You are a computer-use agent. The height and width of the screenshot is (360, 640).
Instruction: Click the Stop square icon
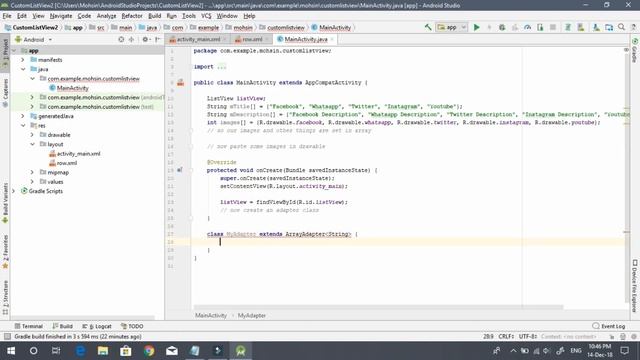553,27
